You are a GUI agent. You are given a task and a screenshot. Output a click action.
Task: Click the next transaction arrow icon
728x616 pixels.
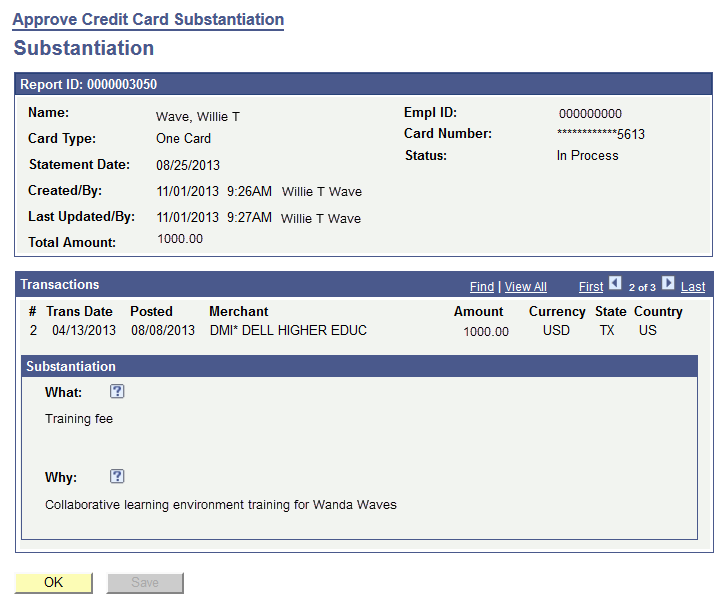(x=668, y=284)
